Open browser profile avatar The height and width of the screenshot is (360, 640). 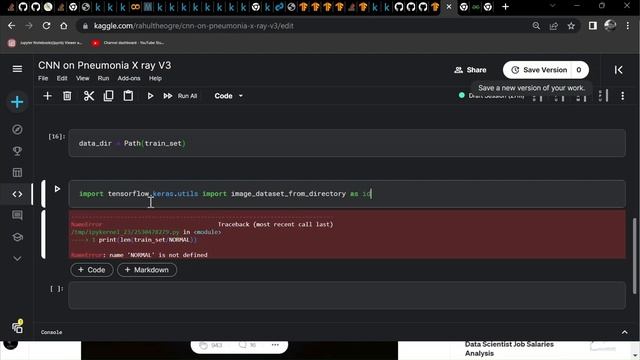tap(610, 25)
